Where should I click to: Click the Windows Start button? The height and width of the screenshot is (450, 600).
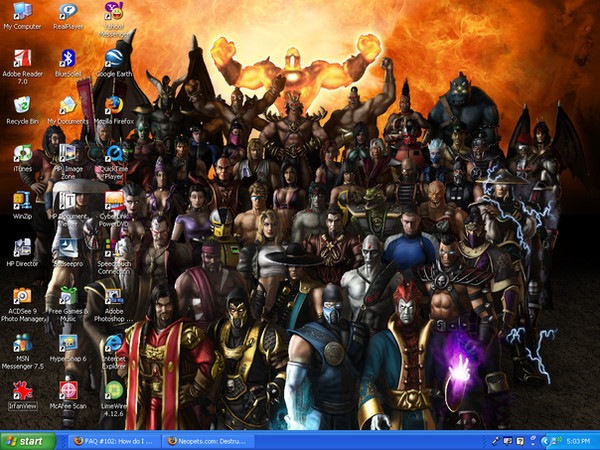pyautogui.click(x=28, y=441)
